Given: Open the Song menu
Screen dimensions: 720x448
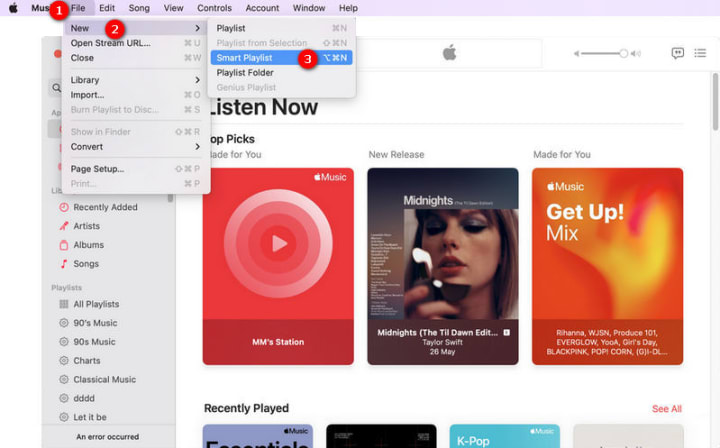Looking at the screenshot, I should coord(139,8).
